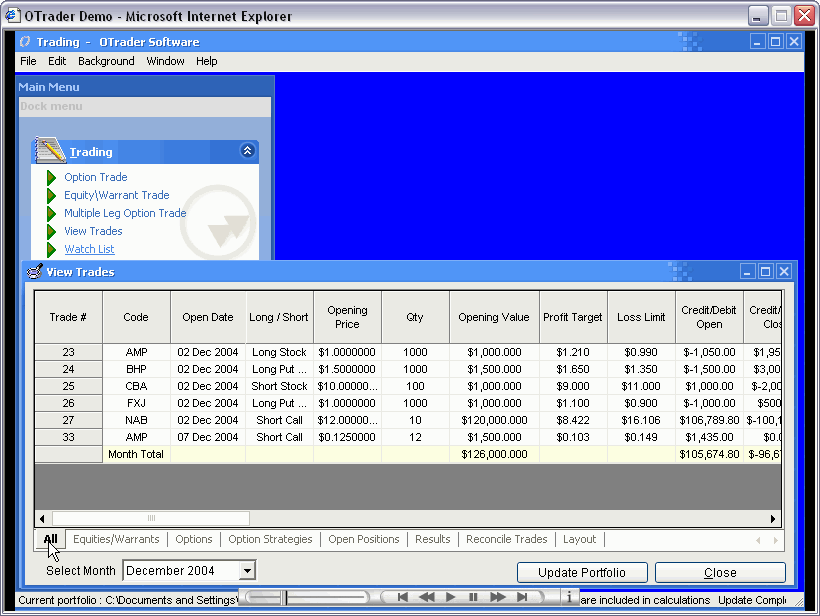Pause the demo playback
This screenshot has width=820, height=616.
point(473,597)
